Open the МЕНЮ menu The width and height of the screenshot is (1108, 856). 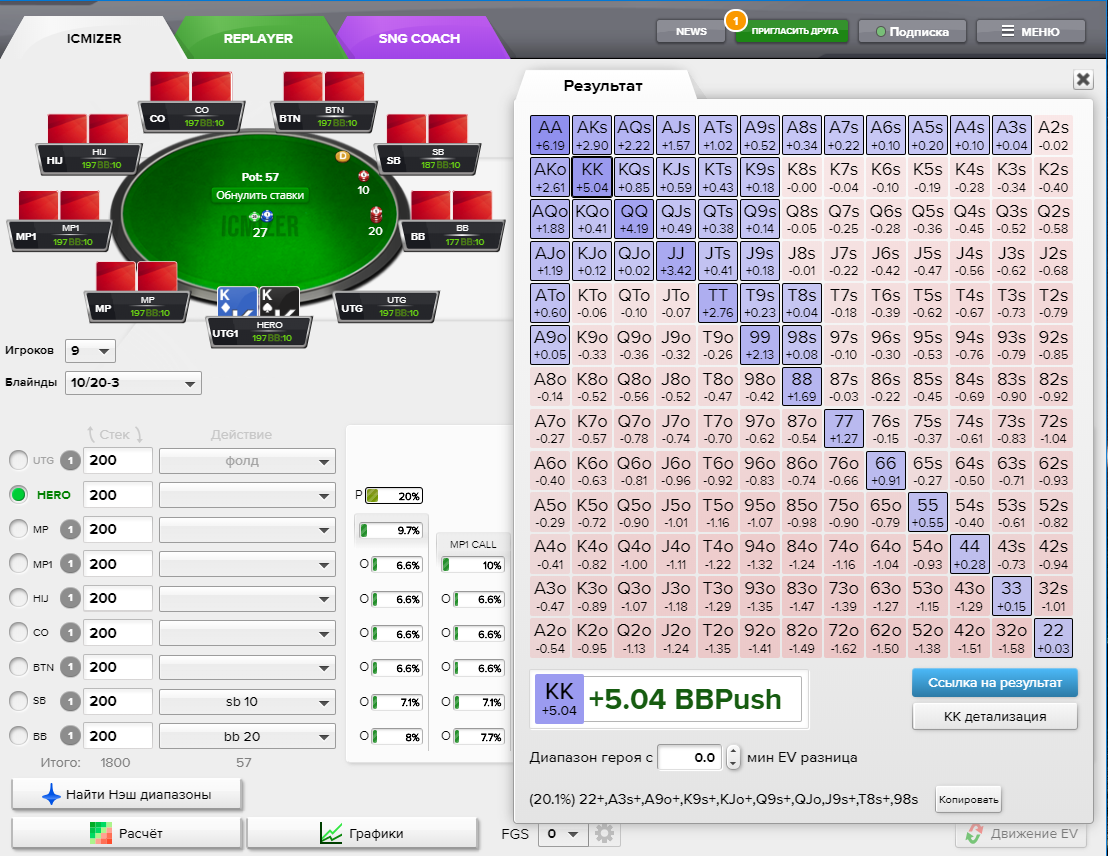pyautogui.click(x=1030, y=31)
